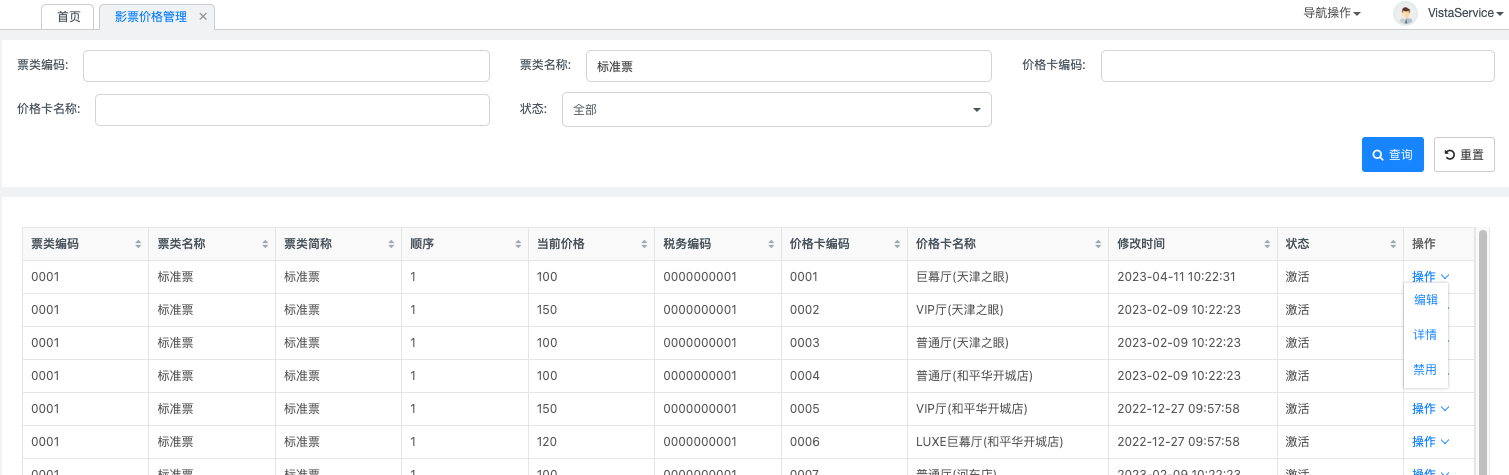Click the user avatar icon
The image size is (1509, 475).
[1406, 13]
